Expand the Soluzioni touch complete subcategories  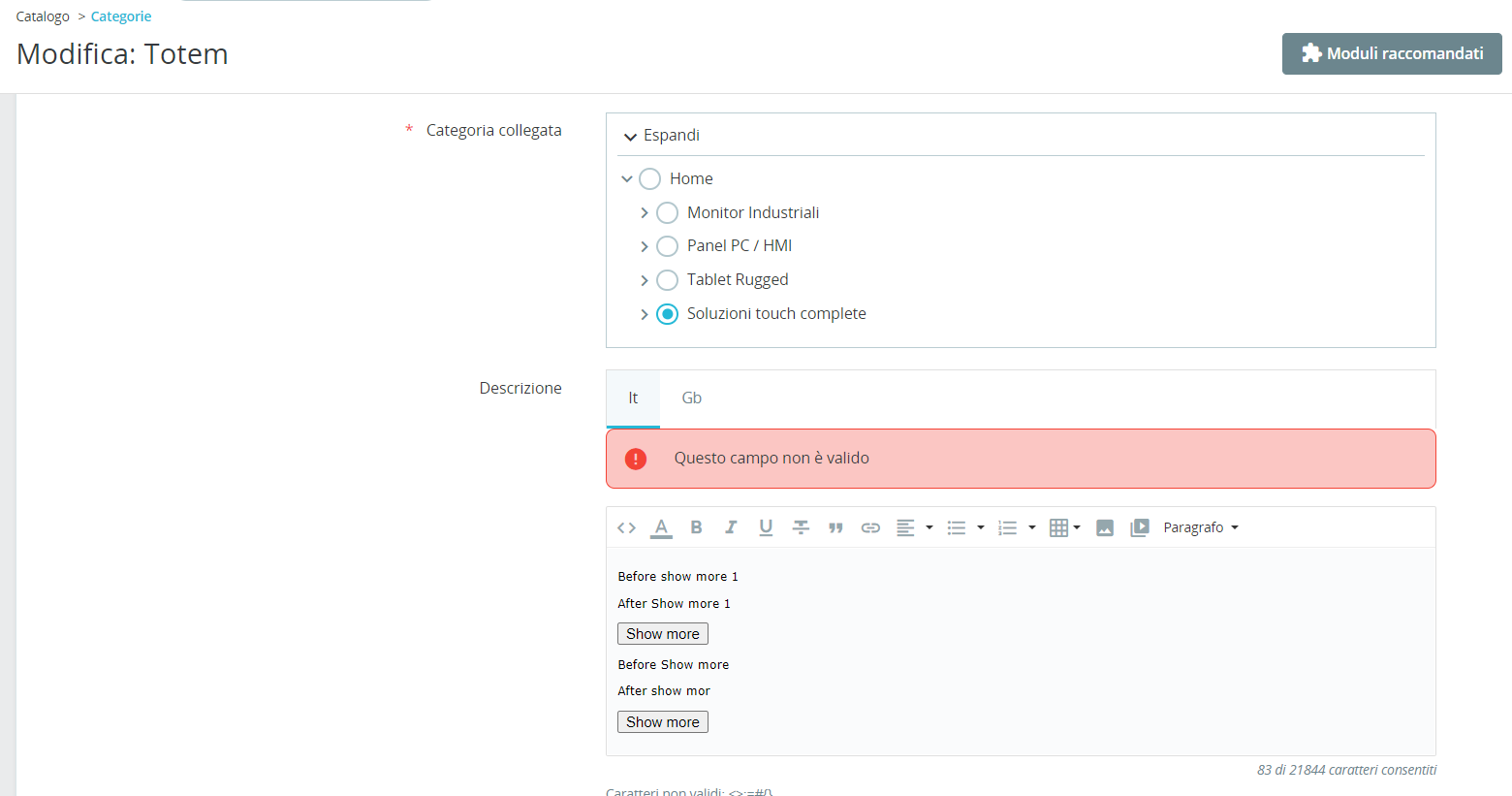click(645, 314)
